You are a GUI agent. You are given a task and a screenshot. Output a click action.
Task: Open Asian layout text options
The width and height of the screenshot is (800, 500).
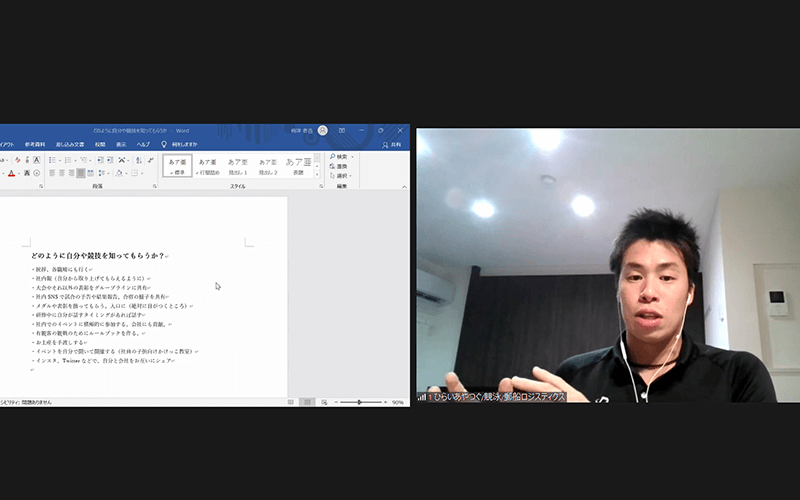[121, 160]
